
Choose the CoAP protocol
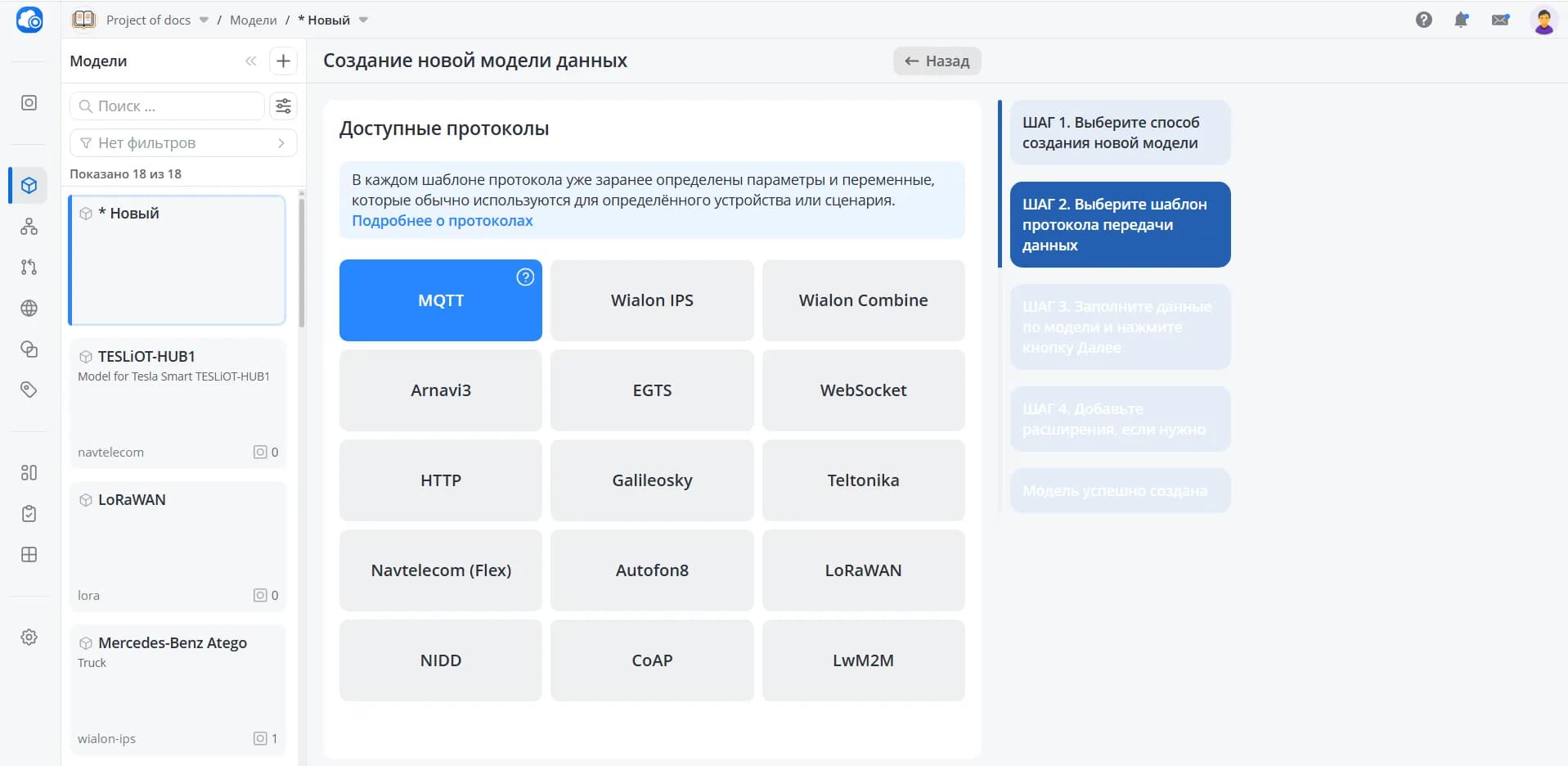pyautogui.click(x=652, y=660)
